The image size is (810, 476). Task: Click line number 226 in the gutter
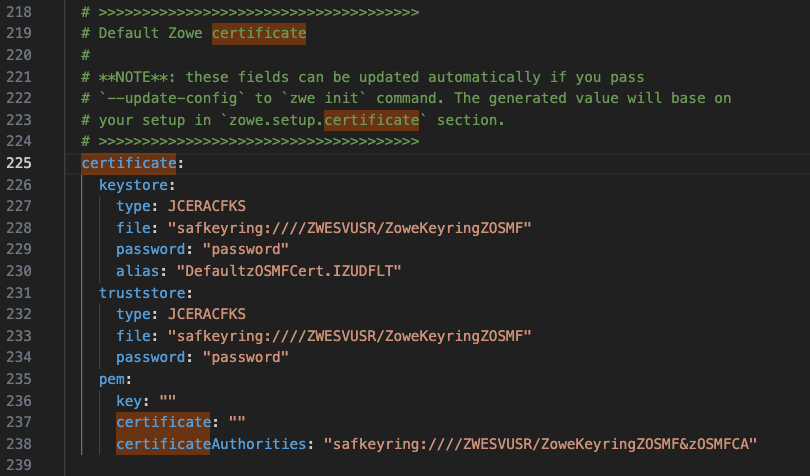pos(19,185)
